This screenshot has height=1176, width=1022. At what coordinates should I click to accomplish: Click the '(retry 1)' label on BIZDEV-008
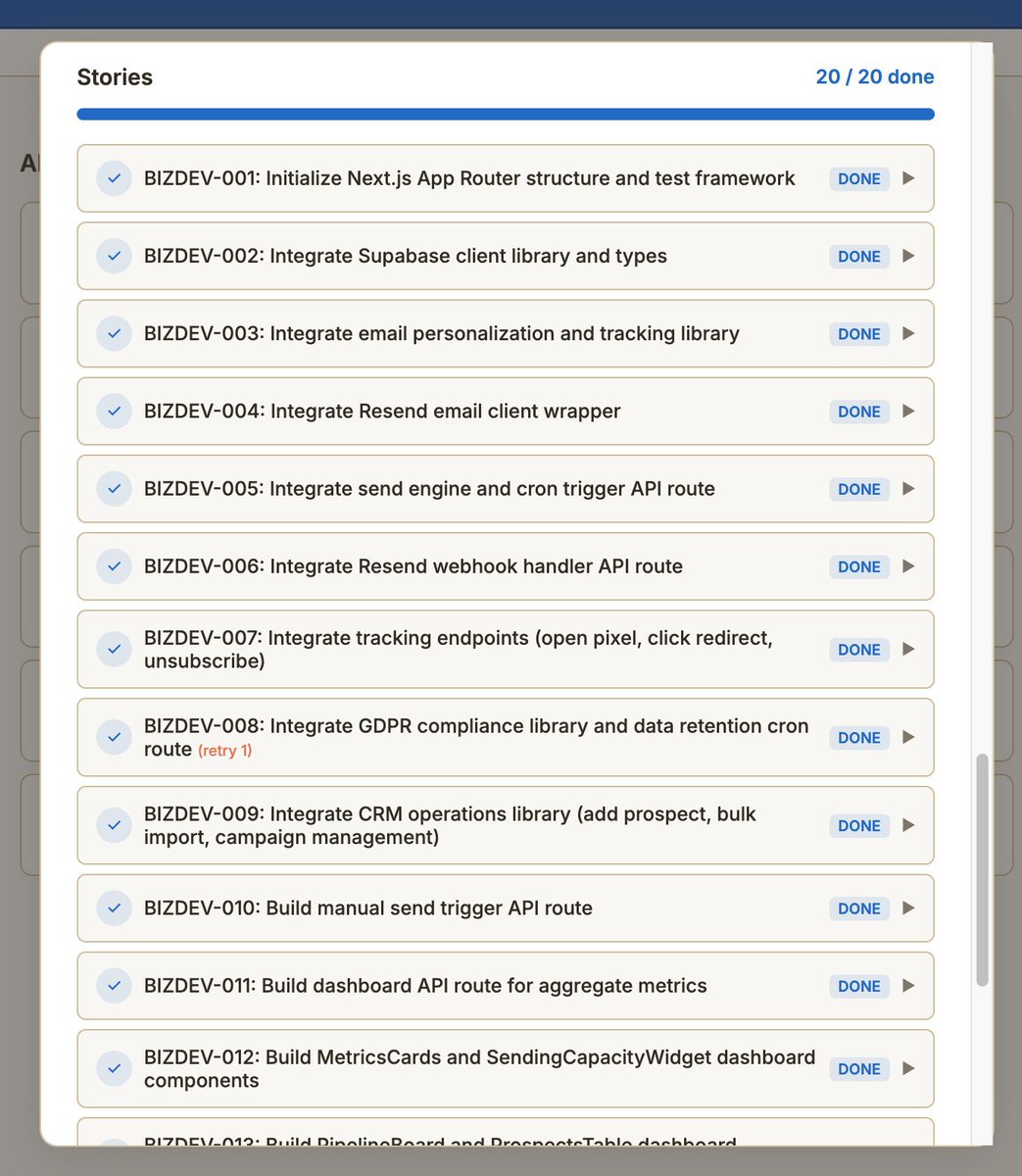pos(224,751)
